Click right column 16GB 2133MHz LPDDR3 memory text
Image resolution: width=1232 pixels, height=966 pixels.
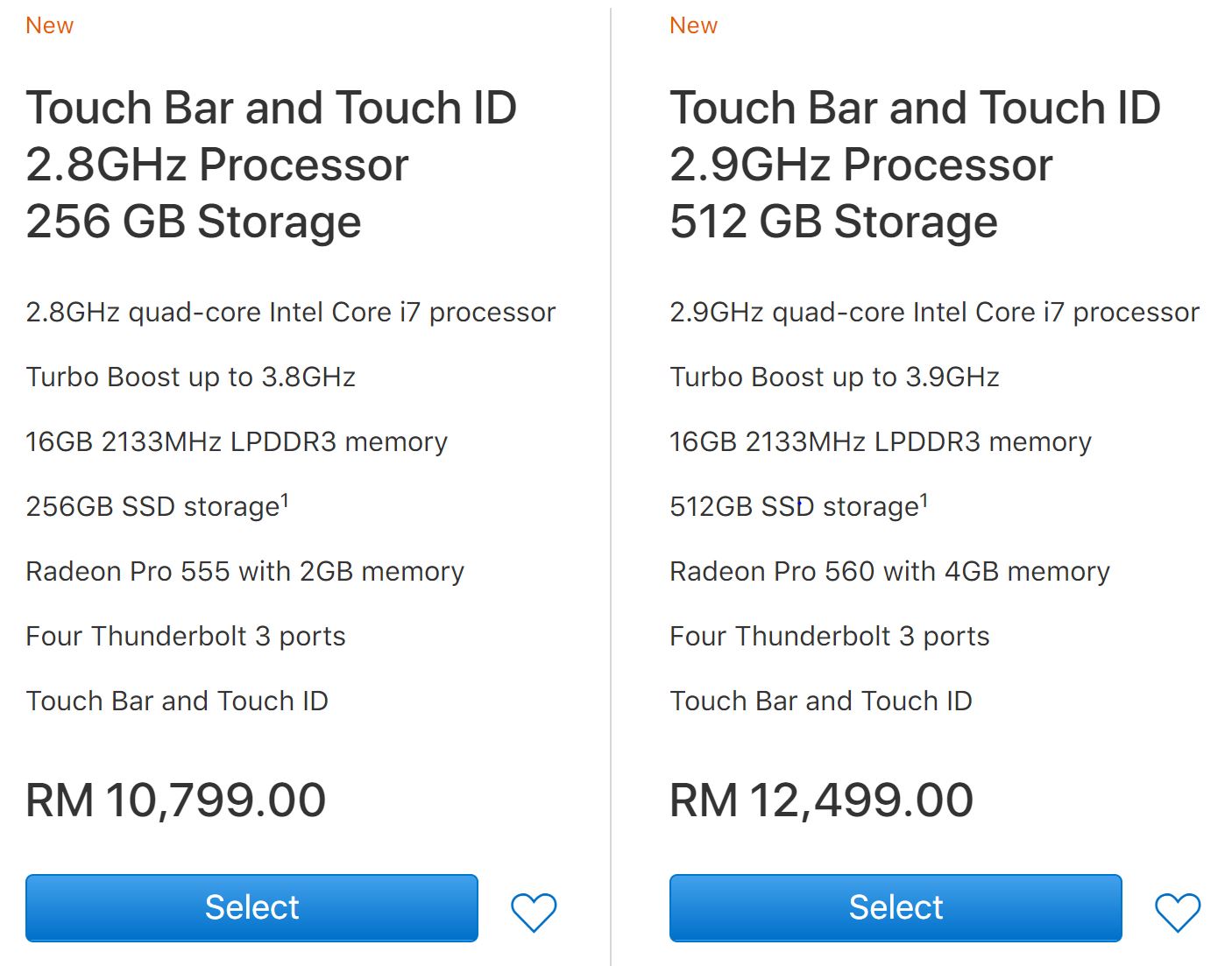[880, 441]
